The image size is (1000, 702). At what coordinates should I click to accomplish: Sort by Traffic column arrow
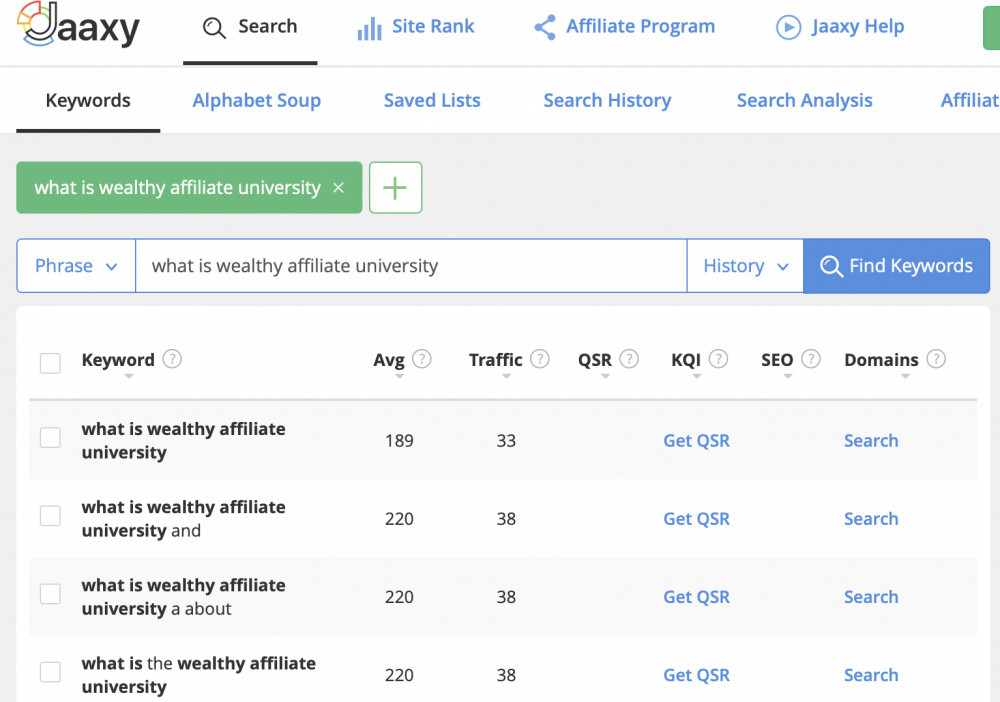pyautogui.click(x=506, y=376)
